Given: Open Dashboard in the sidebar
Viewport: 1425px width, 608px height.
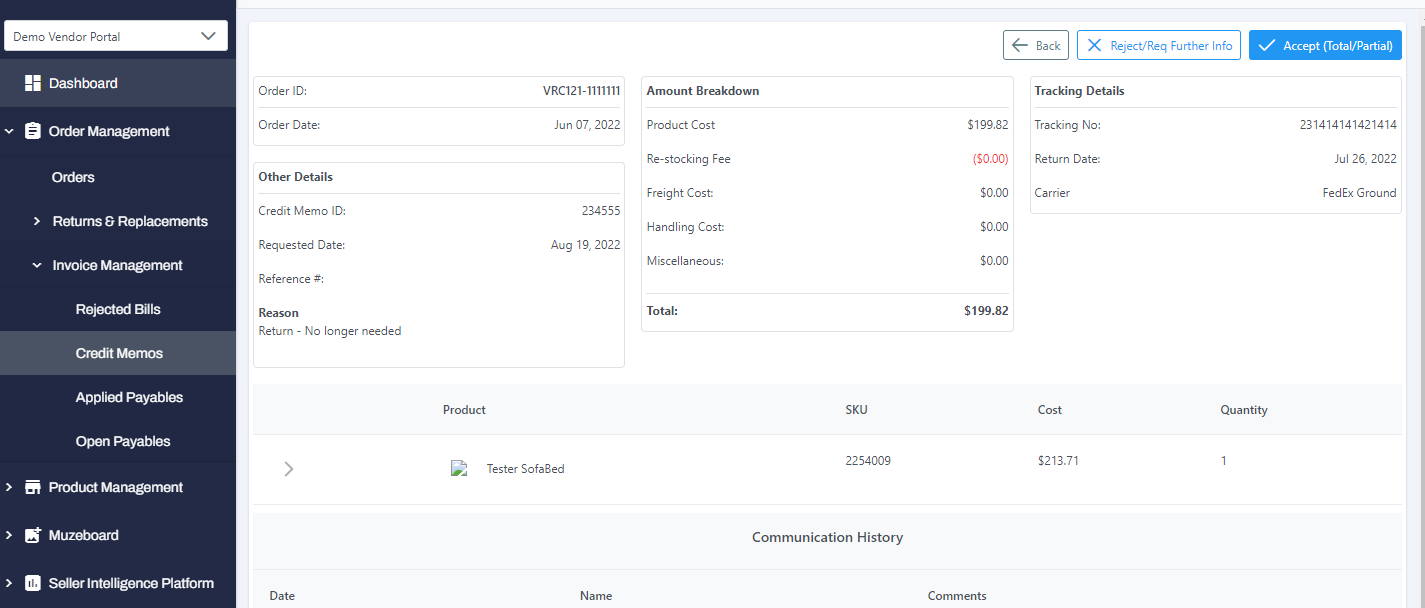Looking at the screenshot, I should [118, 83].
